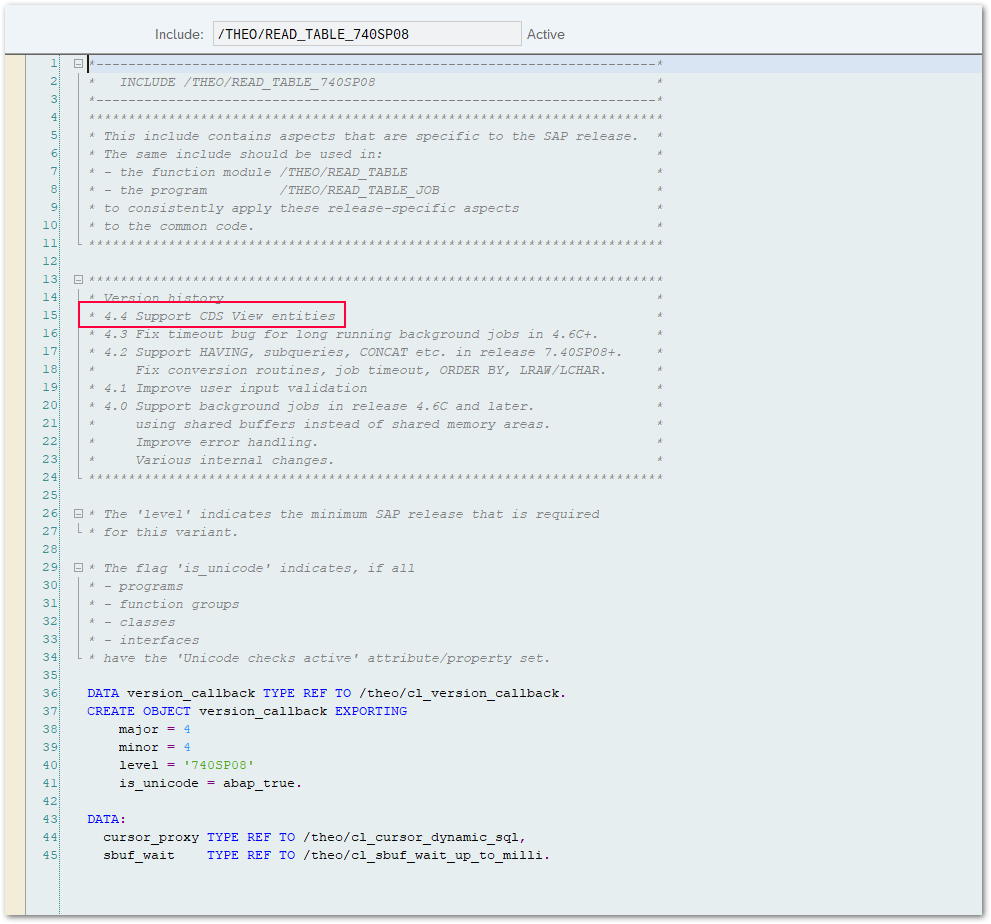The width and height of the screenshot is (991, 924).
Task: Click the 'minor = 4' assignment line
Action: (x=154, y=747)
